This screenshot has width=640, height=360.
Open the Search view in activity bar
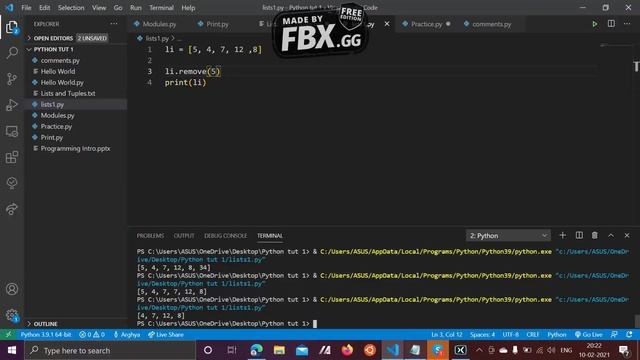point(12,52)
